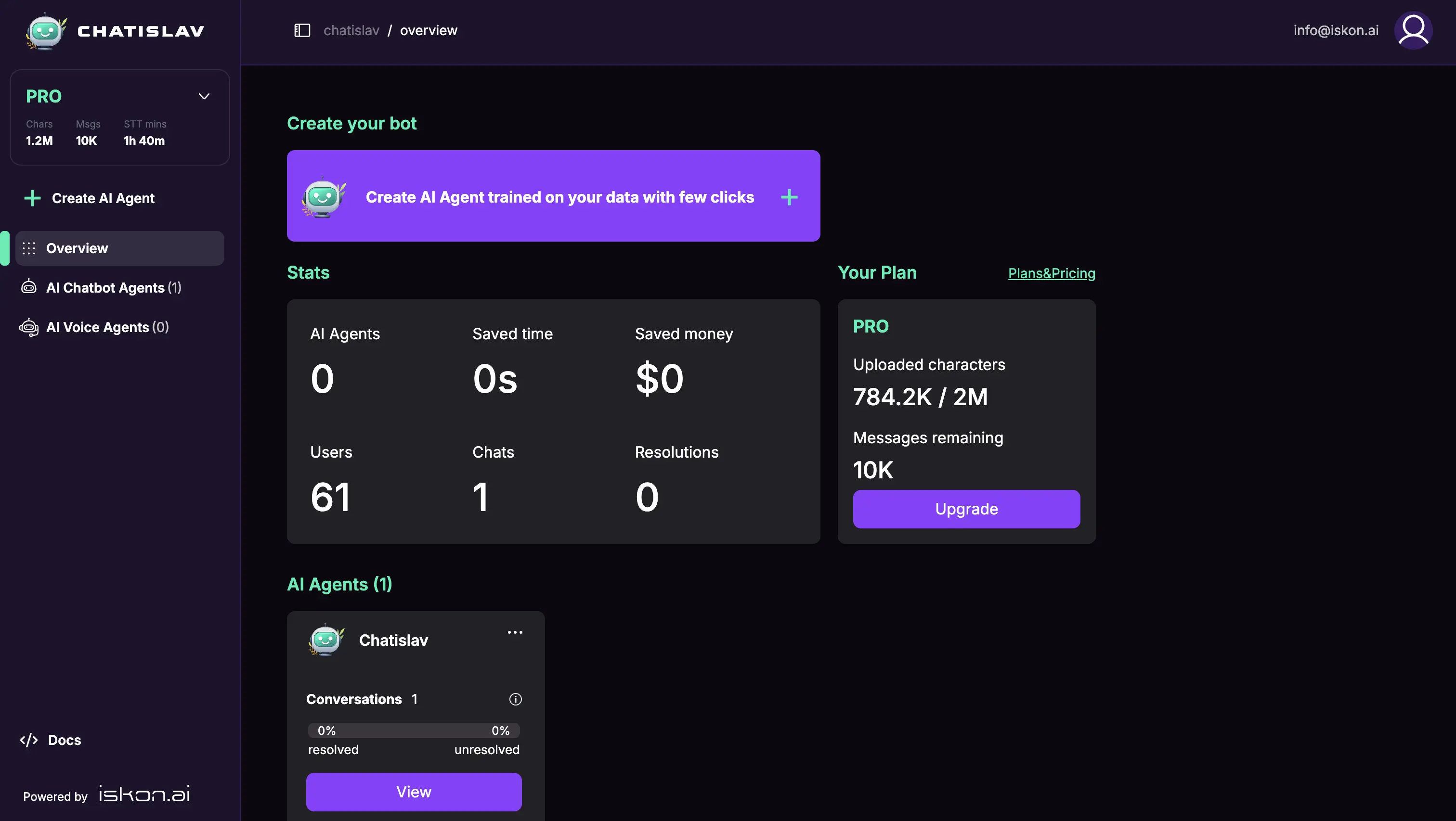1456x821 pixels.
Task: Click the Chatislav agent name on card
Action: [x=393, y=640]
